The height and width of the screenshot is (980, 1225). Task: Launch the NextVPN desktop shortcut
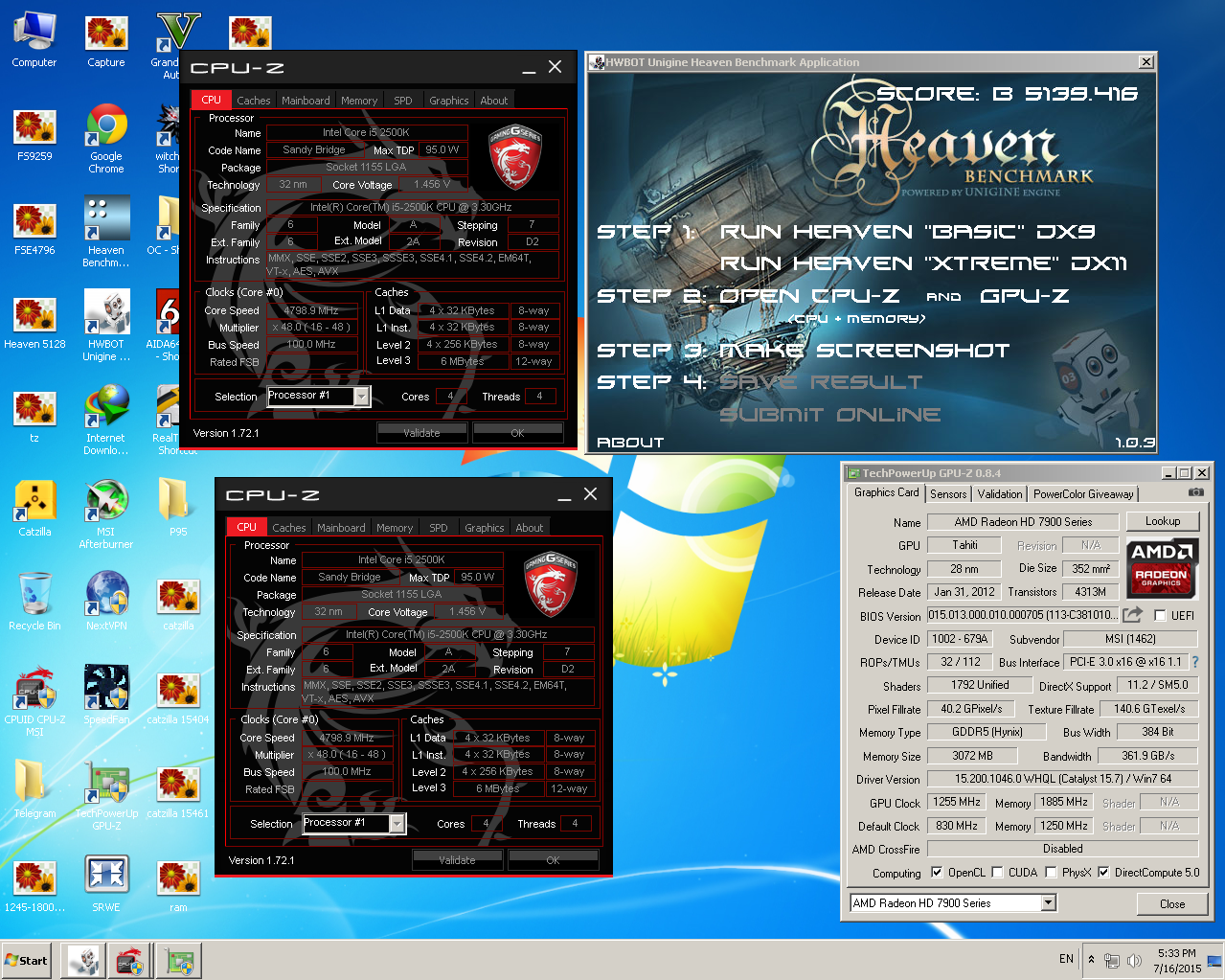tap(106, 603)
